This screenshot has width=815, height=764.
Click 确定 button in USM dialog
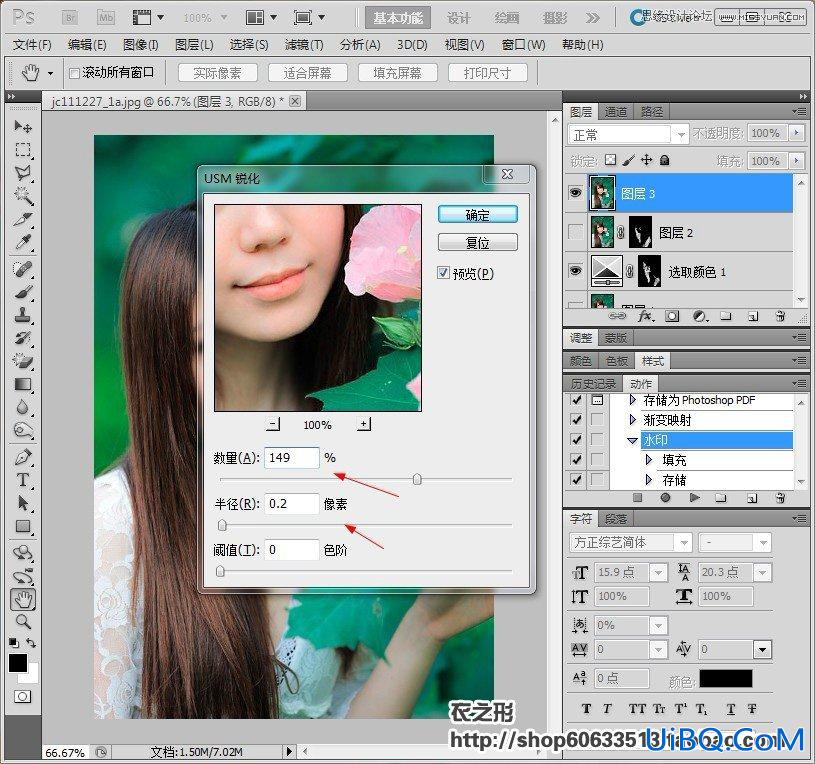(x=477, y=214)
